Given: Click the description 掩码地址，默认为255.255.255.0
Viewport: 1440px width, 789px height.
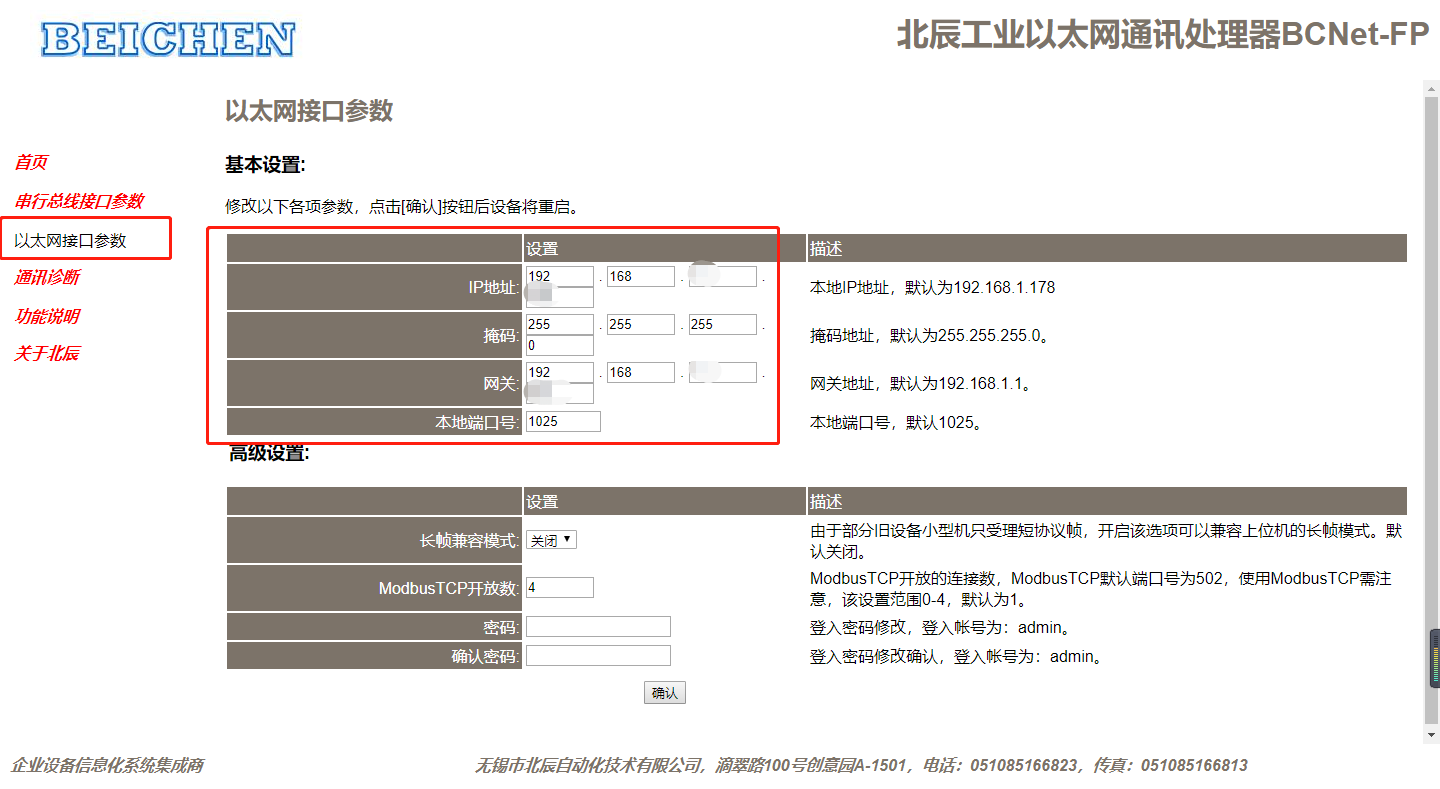Looking at the screenshot, I should (930, 336).
